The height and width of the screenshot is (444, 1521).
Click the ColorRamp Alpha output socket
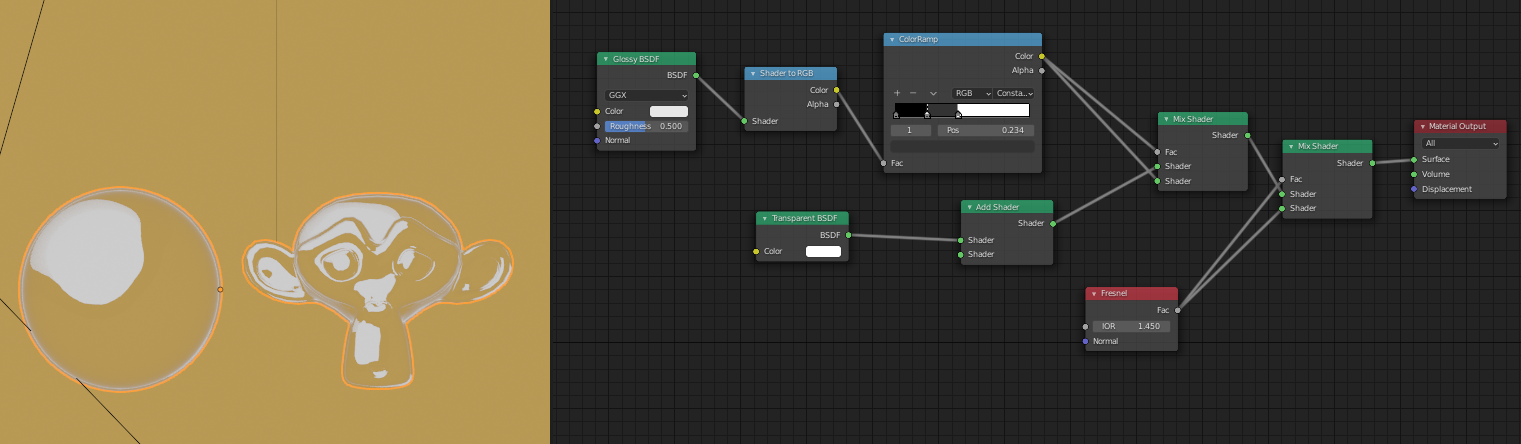tap(1042, 70)
